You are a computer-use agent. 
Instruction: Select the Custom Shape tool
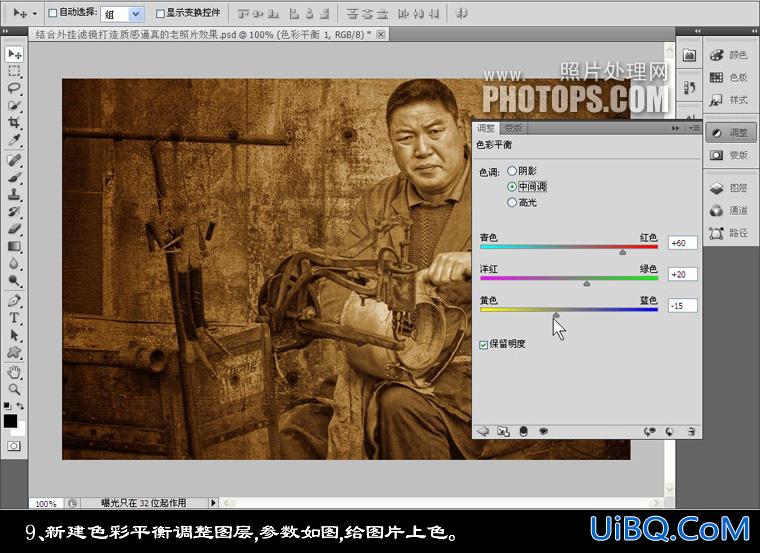[x=14, y=352]
